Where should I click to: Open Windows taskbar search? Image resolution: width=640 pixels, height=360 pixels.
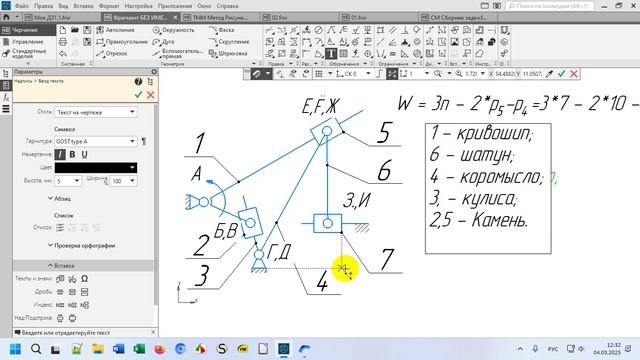[36, 349]
